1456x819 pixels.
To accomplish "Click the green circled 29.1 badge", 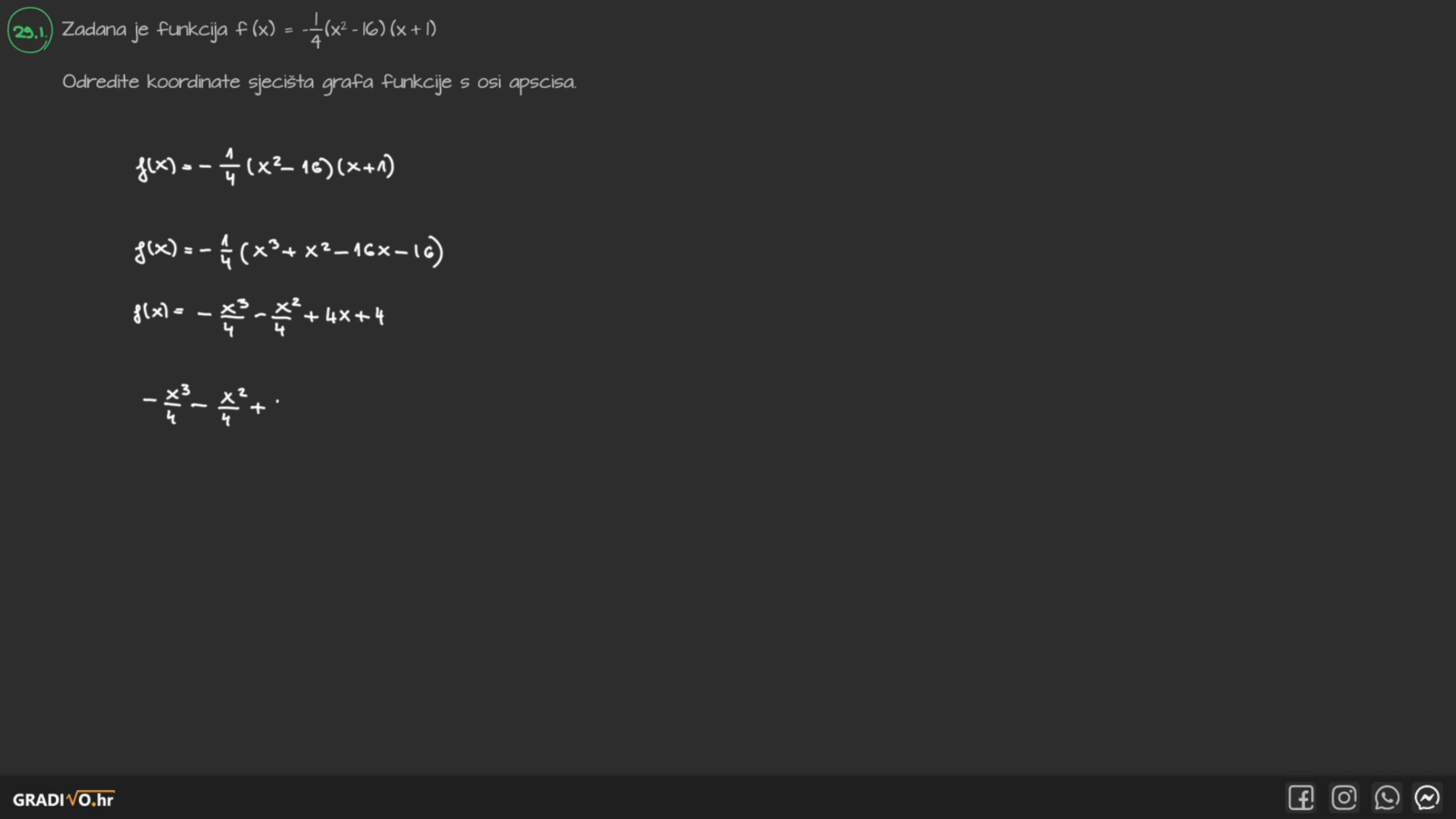I will 30,31.
